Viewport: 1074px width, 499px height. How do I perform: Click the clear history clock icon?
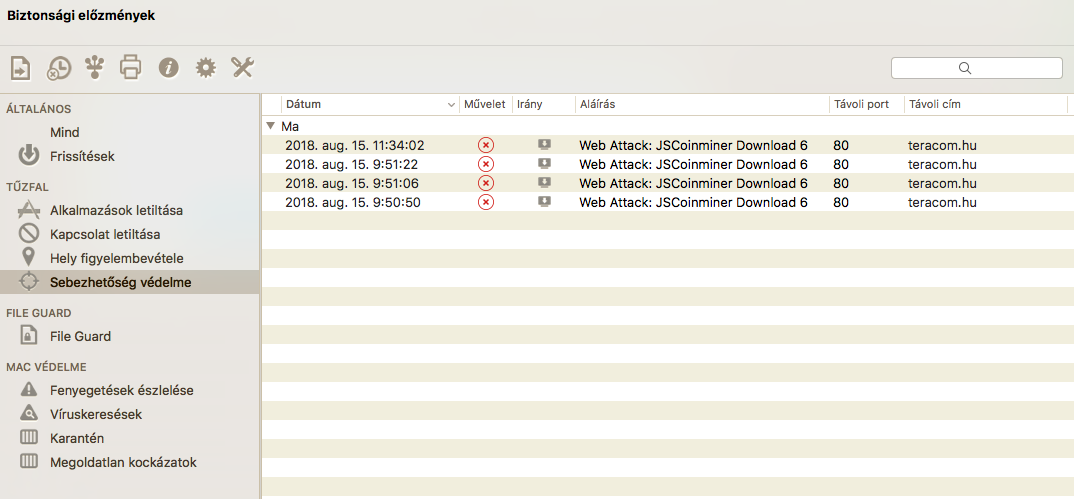pyautogui.click(x=58, y=68)
